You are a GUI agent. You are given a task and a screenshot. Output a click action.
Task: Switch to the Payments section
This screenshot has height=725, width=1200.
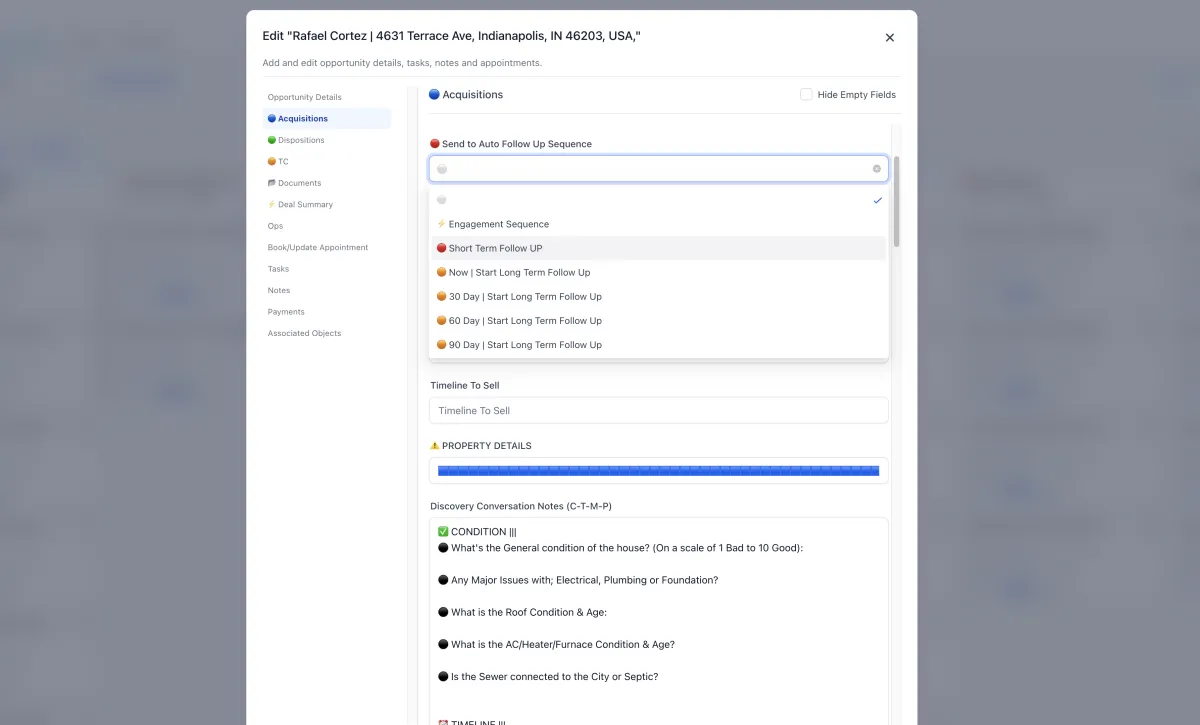[x=285, y=312]
